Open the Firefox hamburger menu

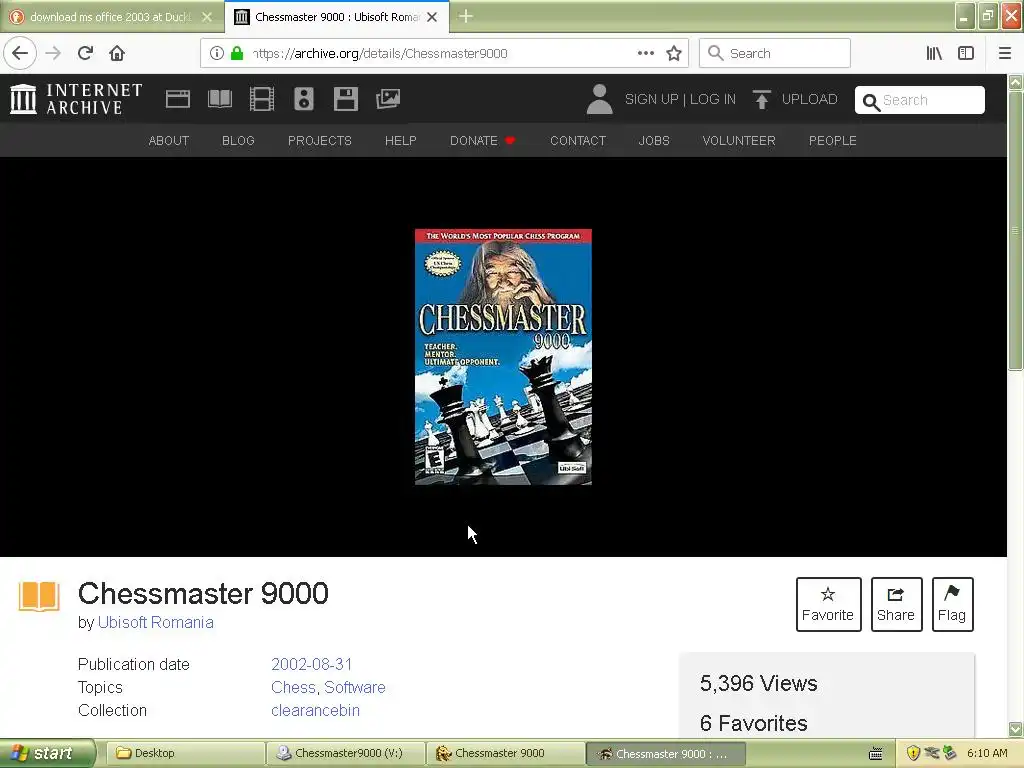tap(1004, 53)
